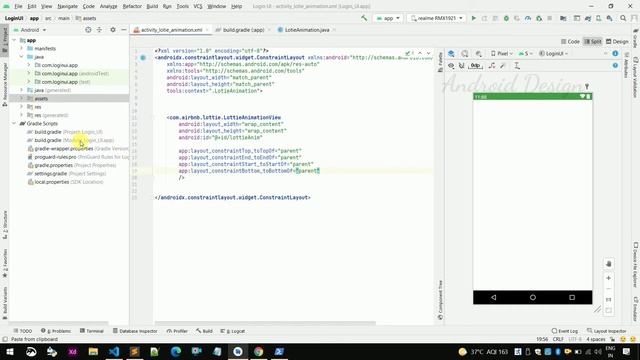The height and width of the screenshot is (360, 640).
Task: Open the VCS menu
Action: 198,7
